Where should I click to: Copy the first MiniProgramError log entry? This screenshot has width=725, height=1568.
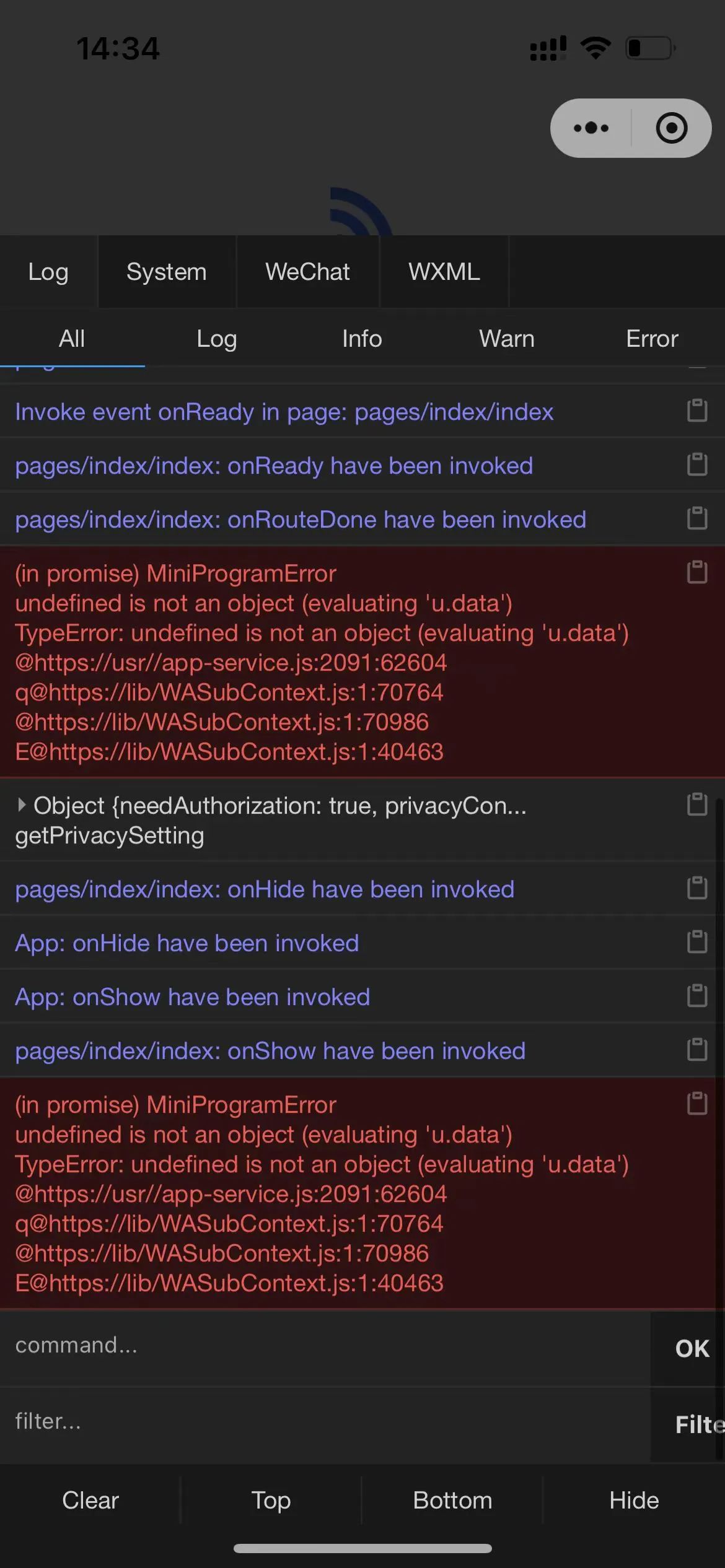[697, 572]
